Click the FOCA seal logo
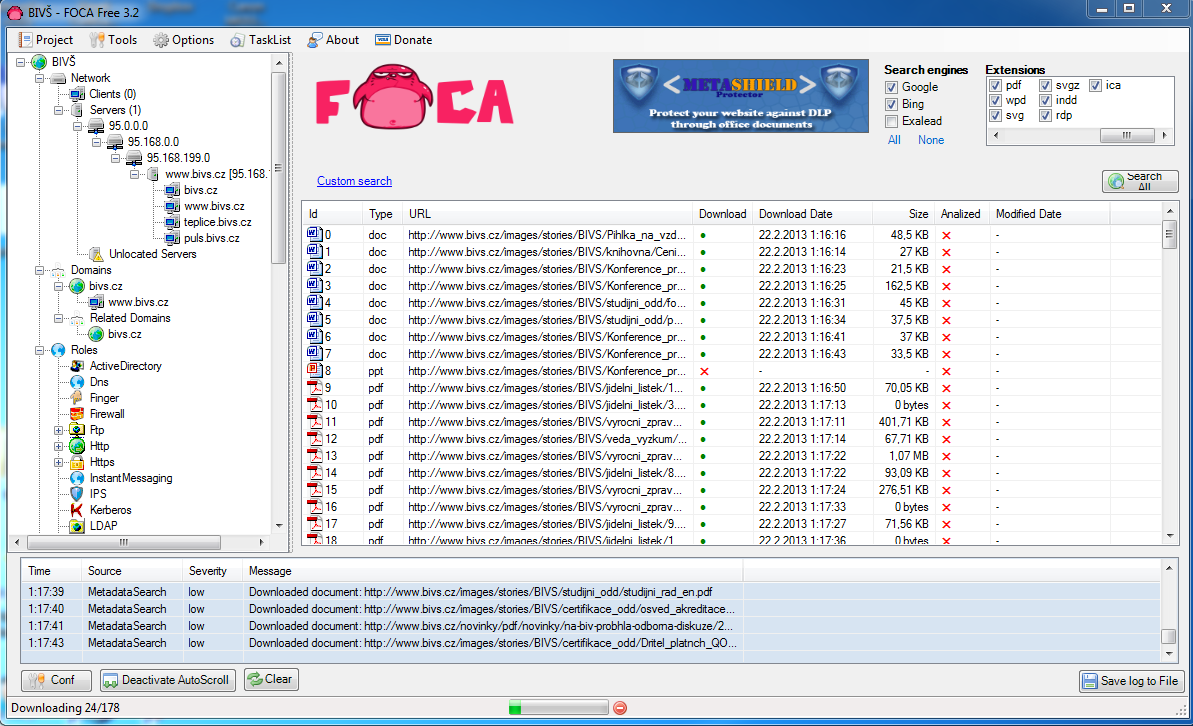This screenshot has height=726, width=1193. point(394,97)
